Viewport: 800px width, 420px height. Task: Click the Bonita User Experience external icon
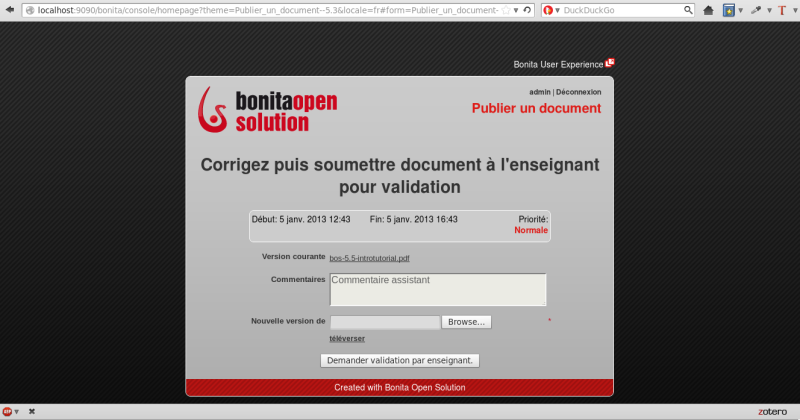coord(610,63)
